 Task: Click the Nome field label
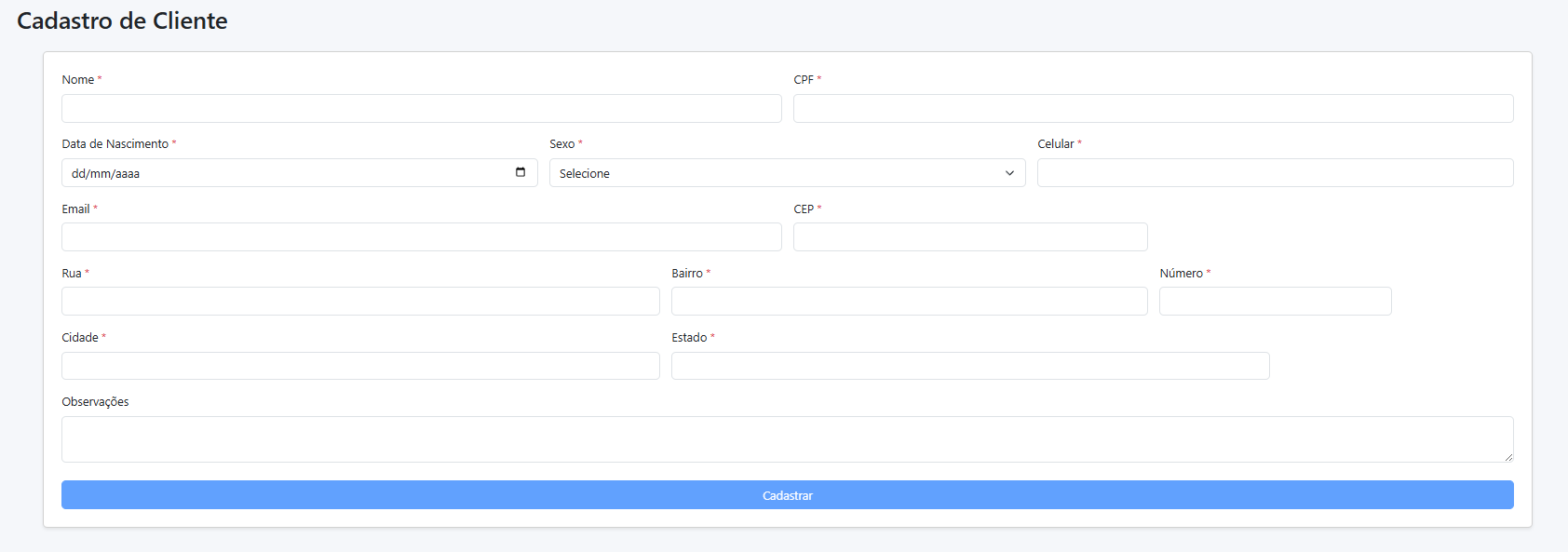click(78, 80)
